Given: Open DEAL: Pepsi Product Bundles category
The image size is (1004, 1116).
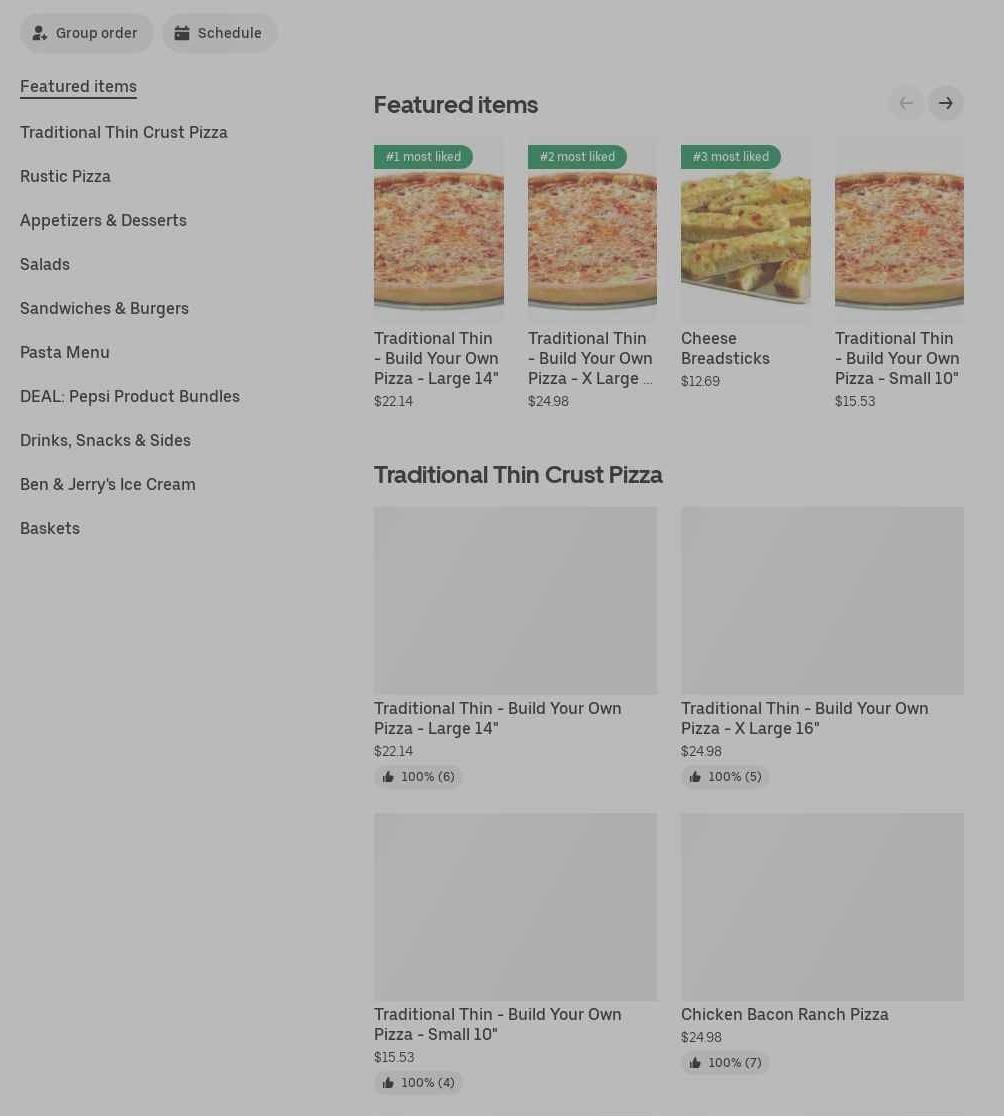Looking at the screenshot, I should click(x=130, y=396).
